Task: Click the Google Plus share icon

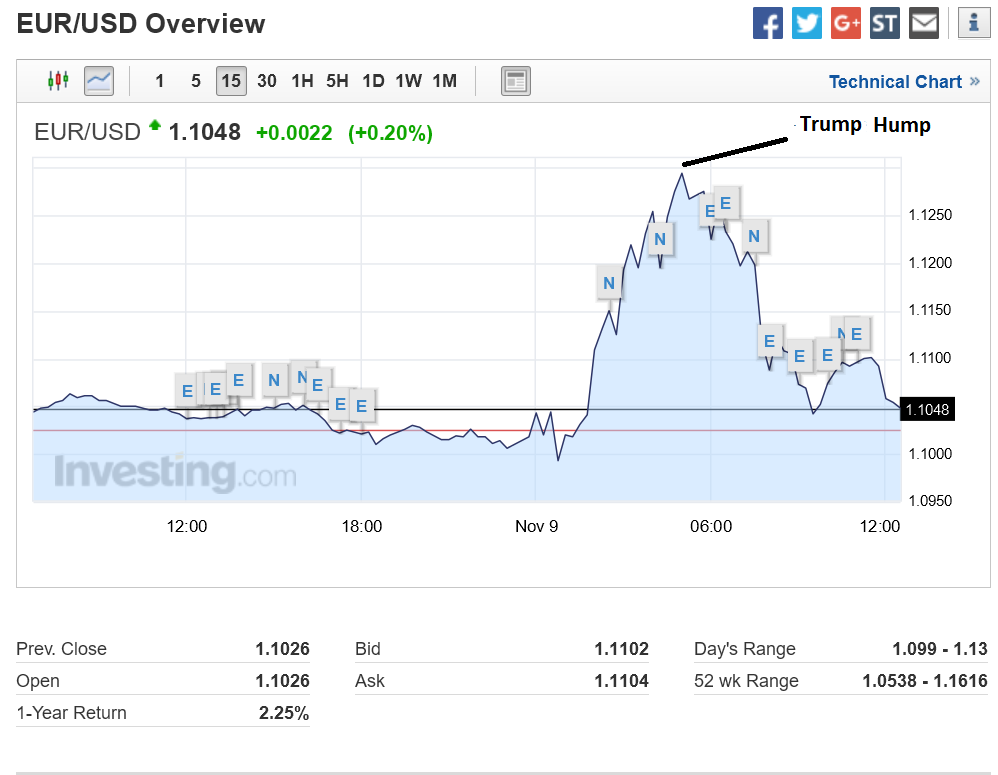Action: pyautogui.click(x=846, y=23)
